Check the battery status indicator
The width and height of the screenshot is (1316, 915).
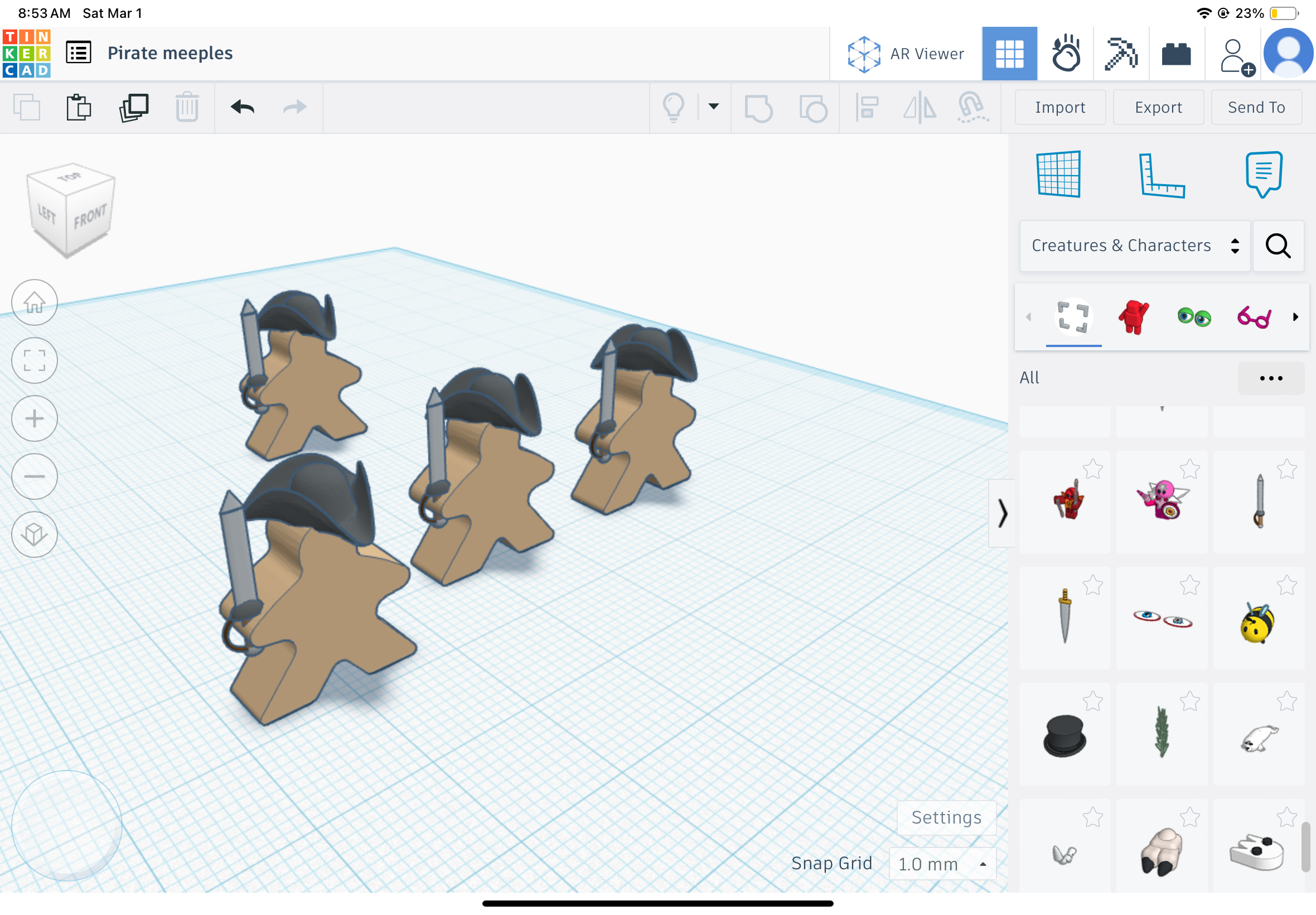(1284, 13)
